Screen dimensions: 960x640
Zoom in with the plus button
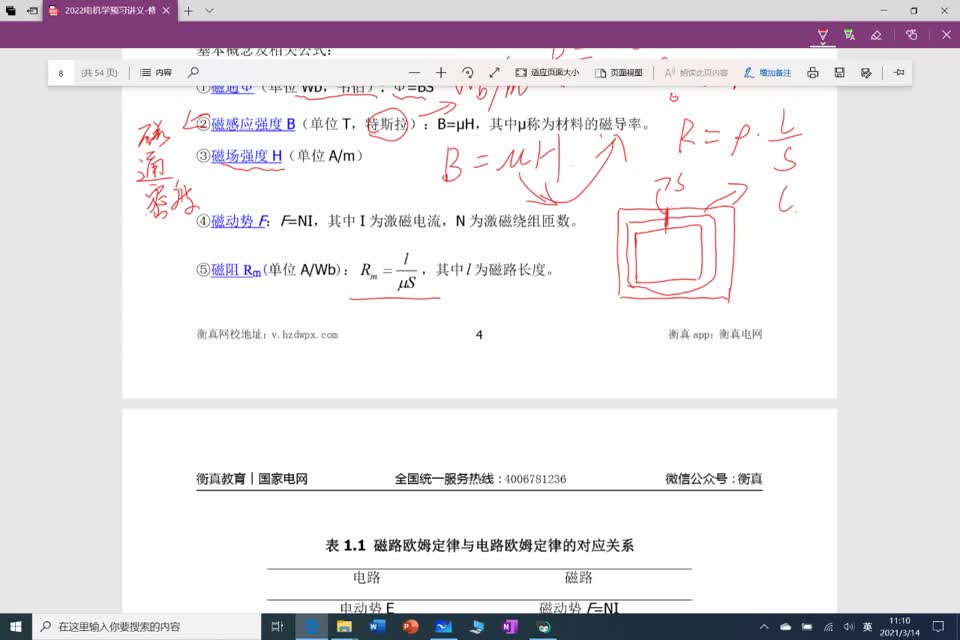pyautogui.click(x=441, y=72)
